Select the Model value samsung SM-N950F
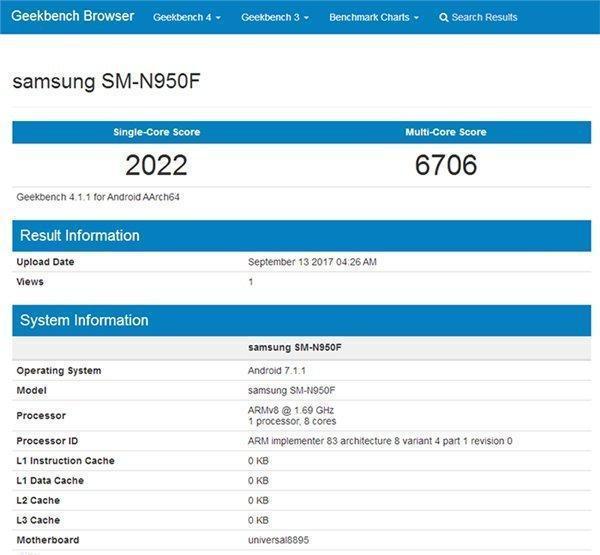This screenshot has width=600, height=555. pyautogui.click(x=292, y=391)
